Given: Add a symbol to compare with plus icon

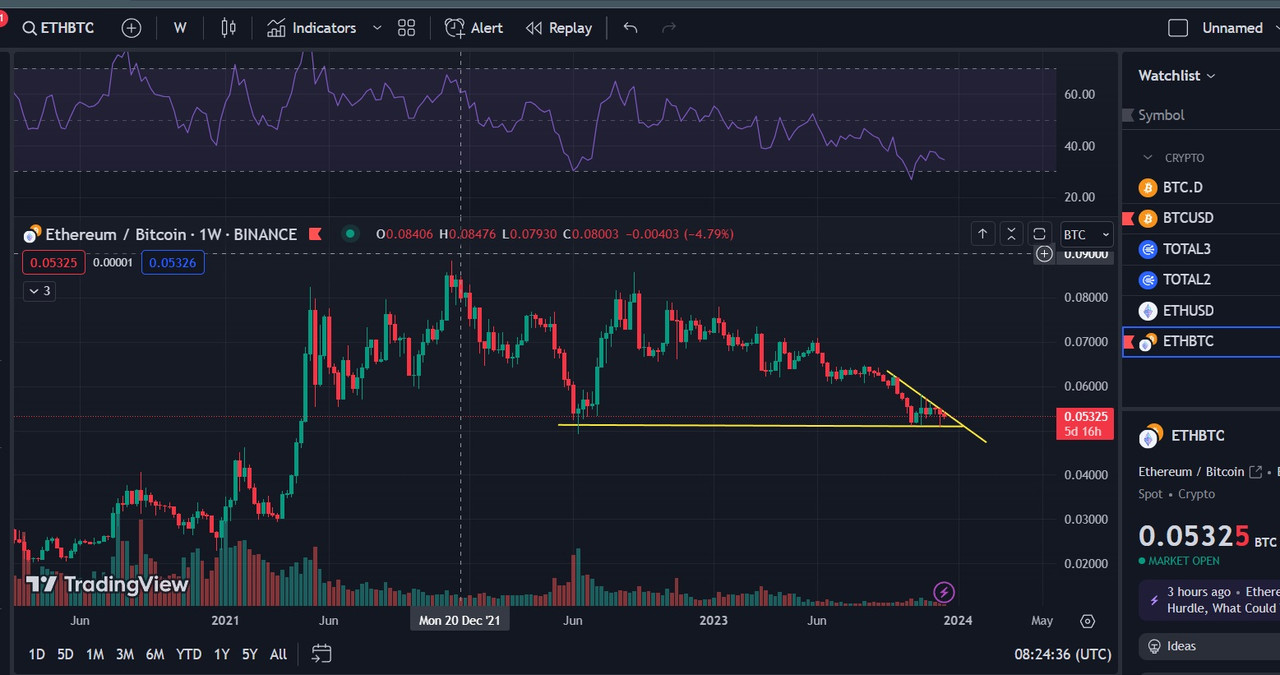Looking at the screenshot, I should tap(131, 28).
